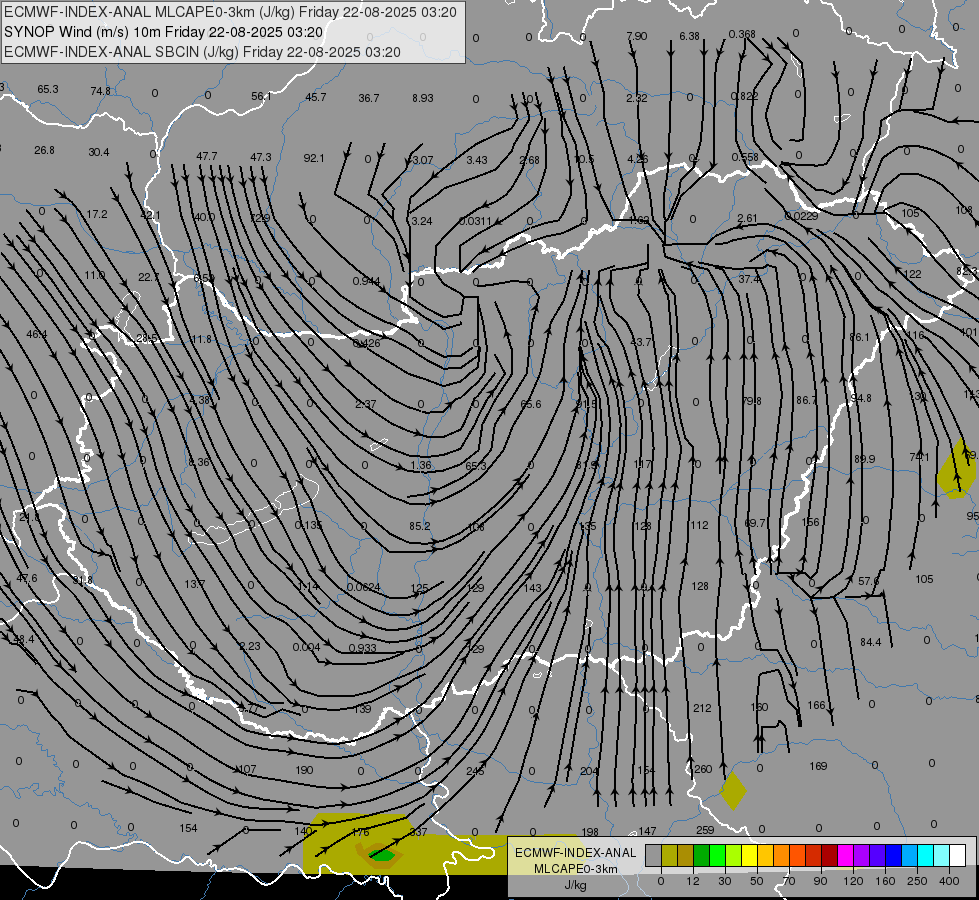The height and width of the screenshot is (900, 979).
Task: Click the legend tick label 12
Action: [x=693, y=881]
